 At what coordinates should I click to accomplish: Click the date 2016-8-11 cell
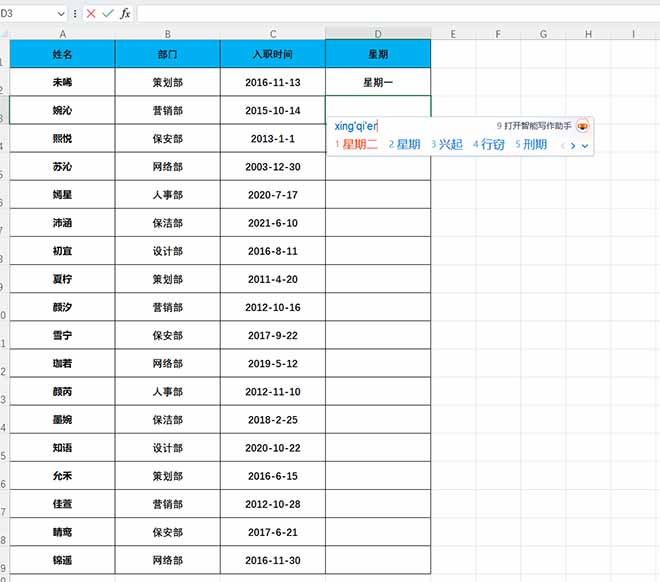[273, 251]
